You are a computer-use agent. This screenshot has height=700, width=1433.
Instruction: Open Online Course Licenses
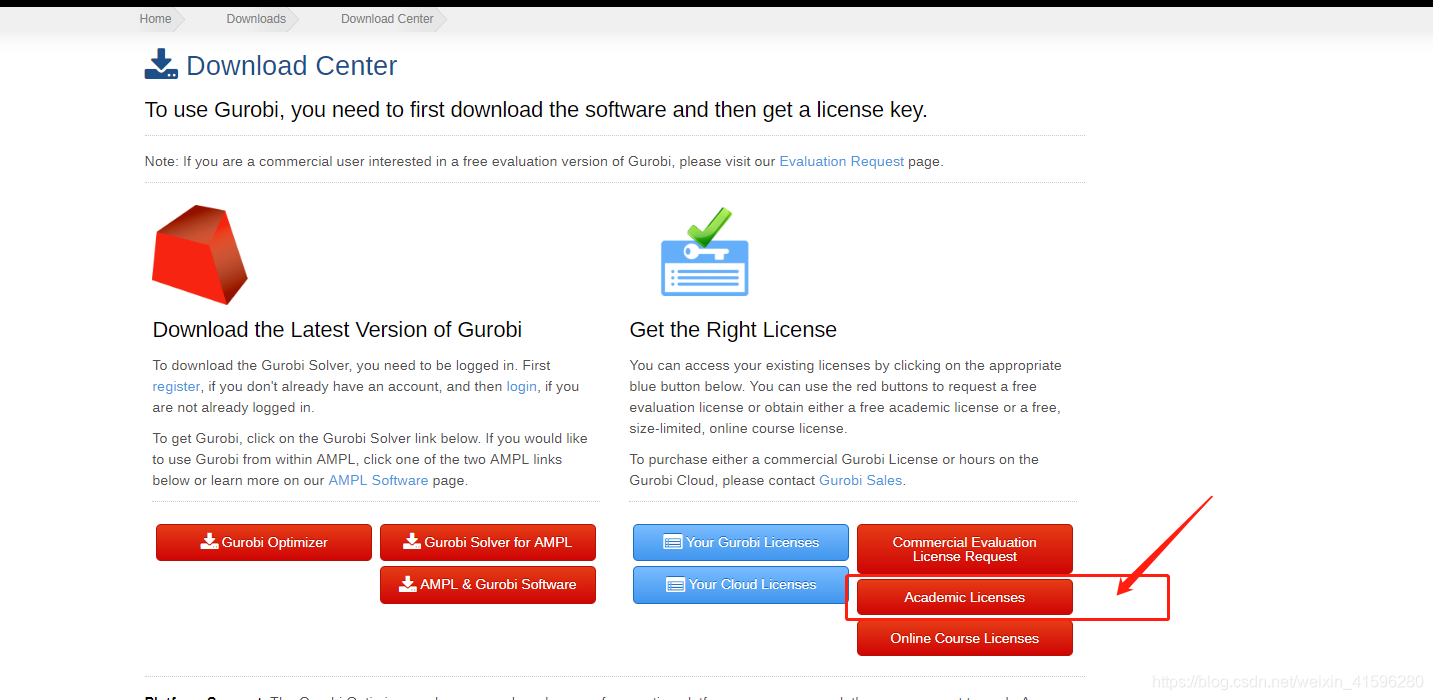click(x=964, y=638)
